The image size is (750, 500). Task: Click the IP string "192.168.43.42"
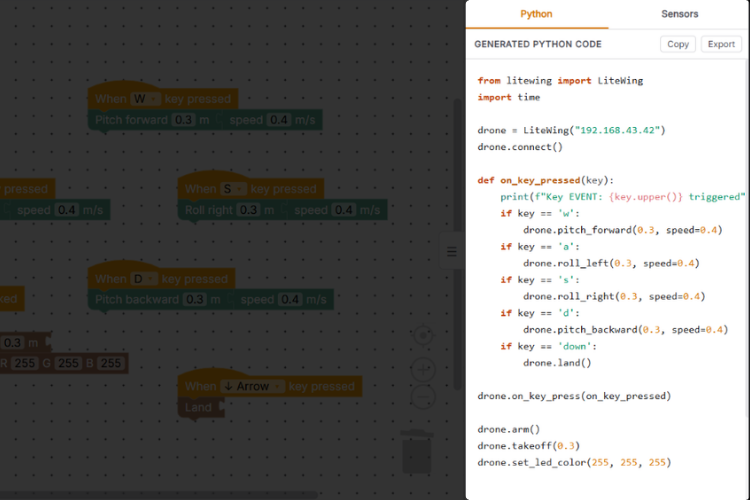(617, 130)
